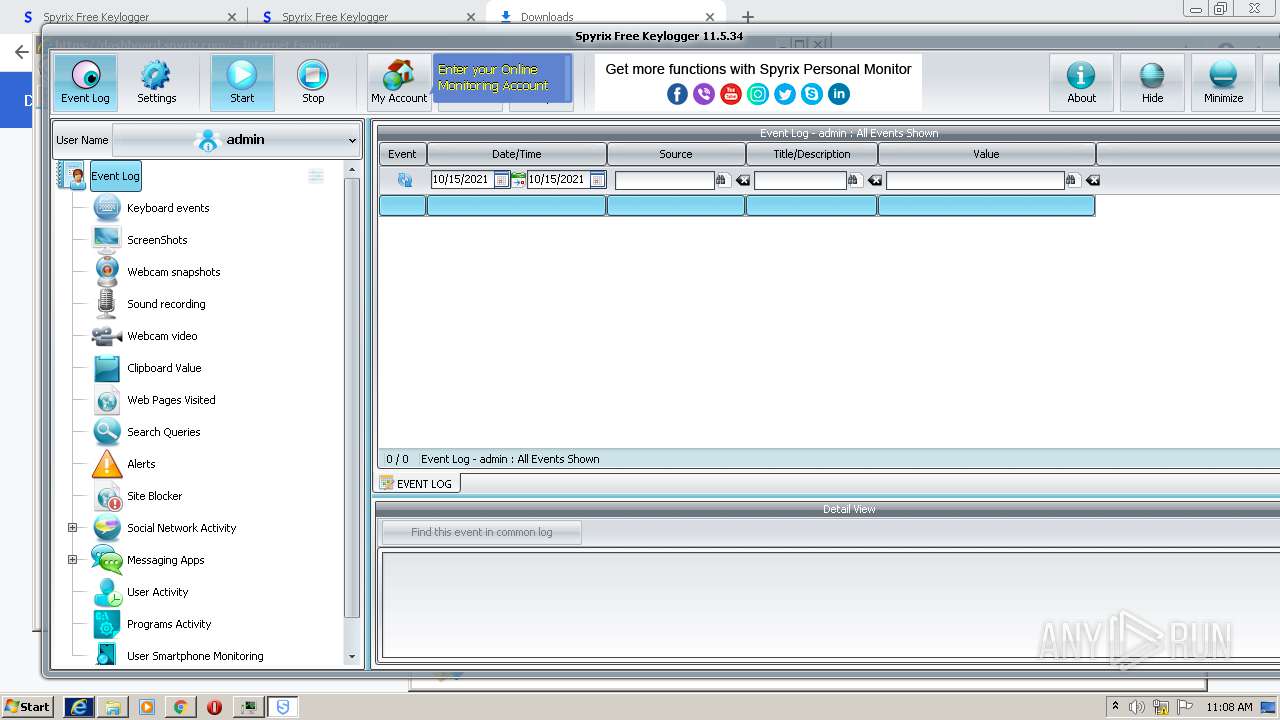Image resolution: width=1280 pixels, height=720 pixels.
Task: Select Clipboard Value in the tree
Action: (x=164, y=368)
